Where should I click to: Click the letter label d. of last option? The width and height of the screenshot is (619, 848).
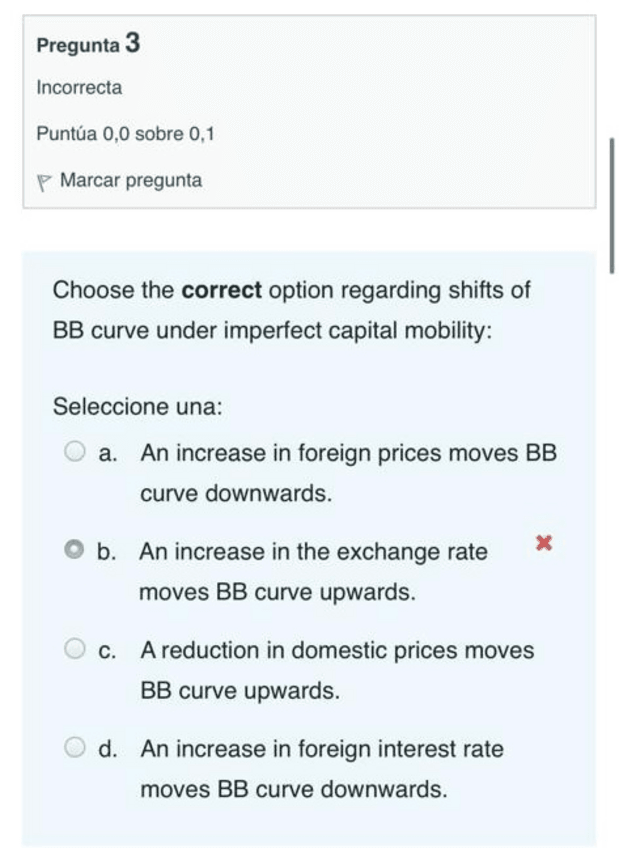(108, 749)
